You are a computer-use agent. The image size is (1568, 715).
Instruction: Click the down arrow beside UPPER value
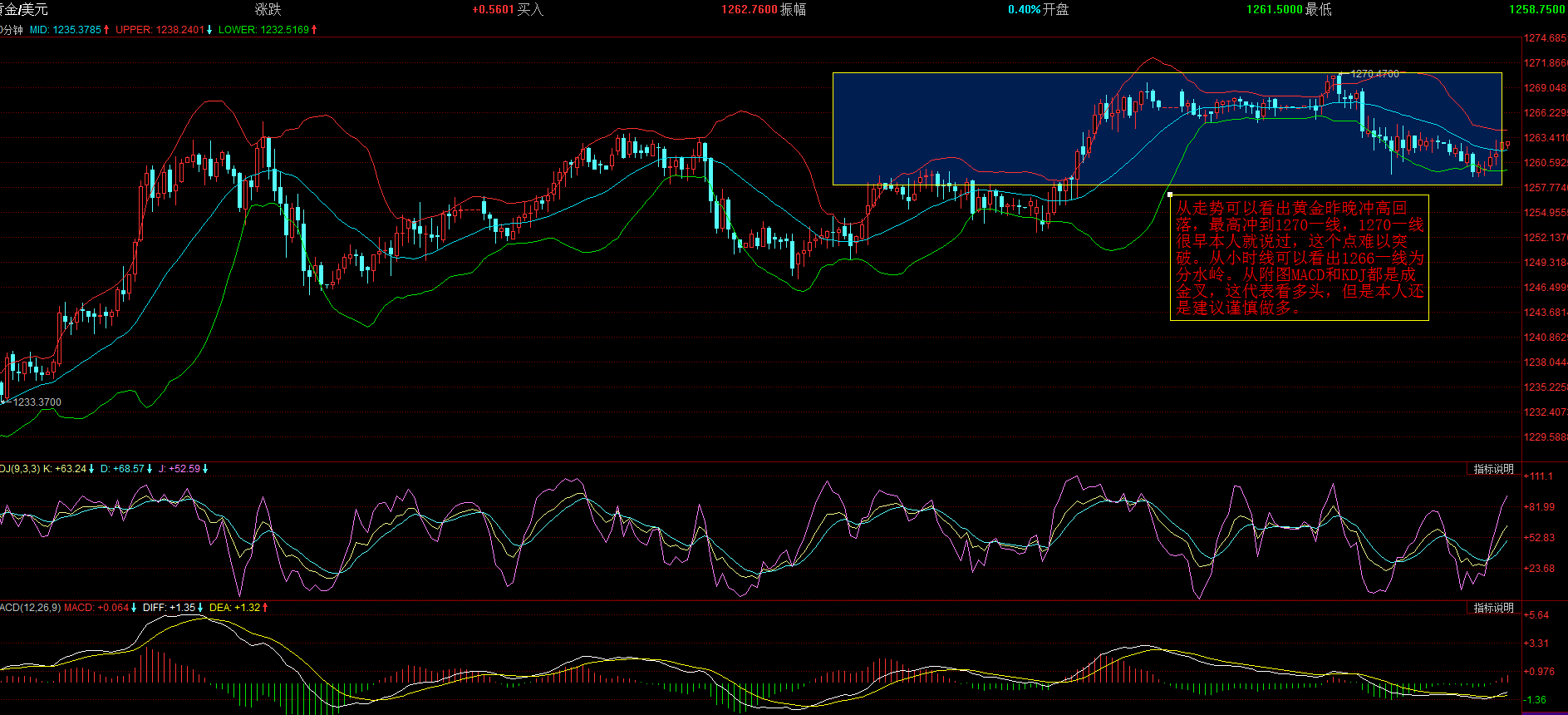click(209, 30)
